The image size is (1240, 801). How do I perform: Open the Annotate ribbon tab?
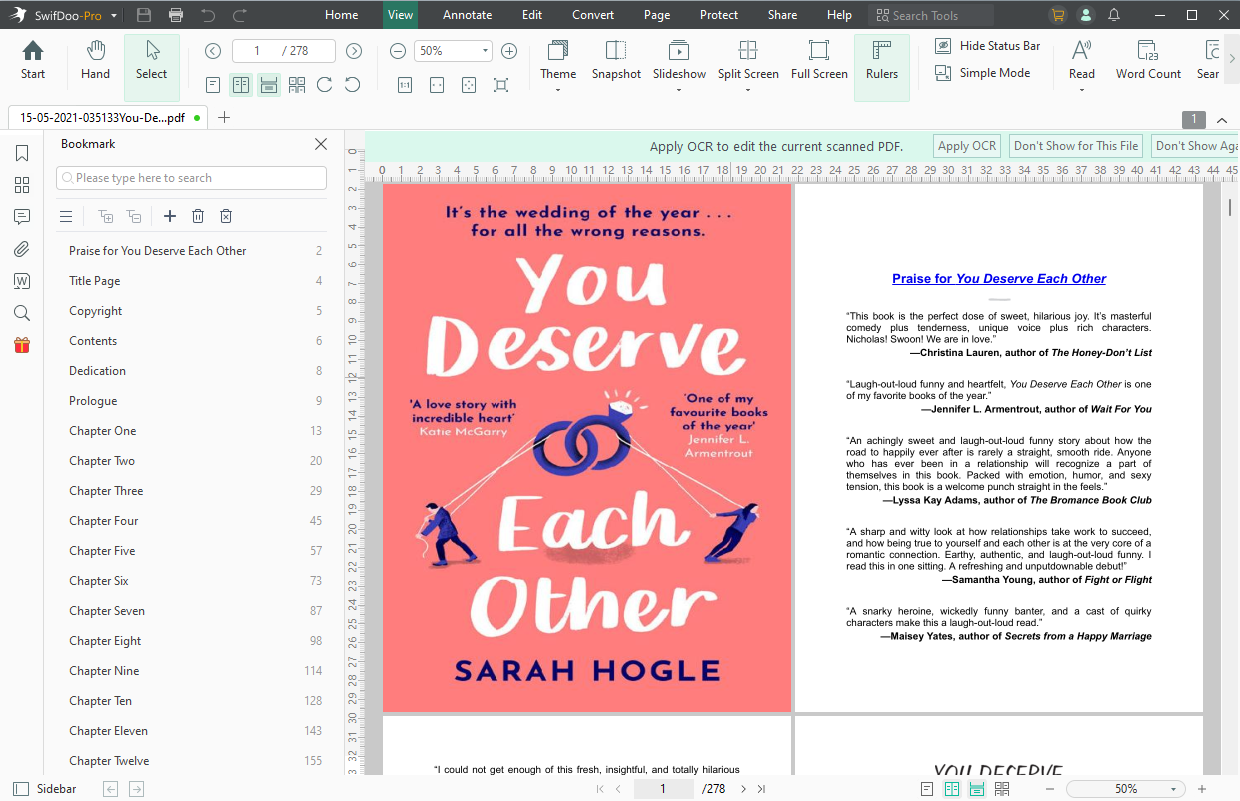click(x=468, y=15)
